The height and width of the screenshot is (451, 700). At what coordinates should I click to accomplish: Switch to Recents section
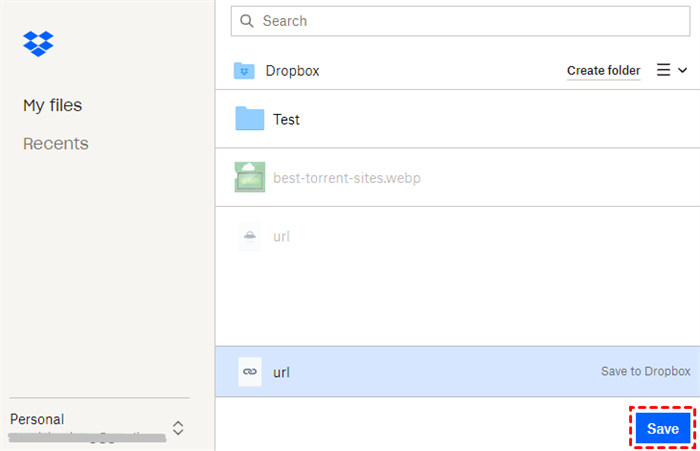pyautogui.click(x=56, y=144)
